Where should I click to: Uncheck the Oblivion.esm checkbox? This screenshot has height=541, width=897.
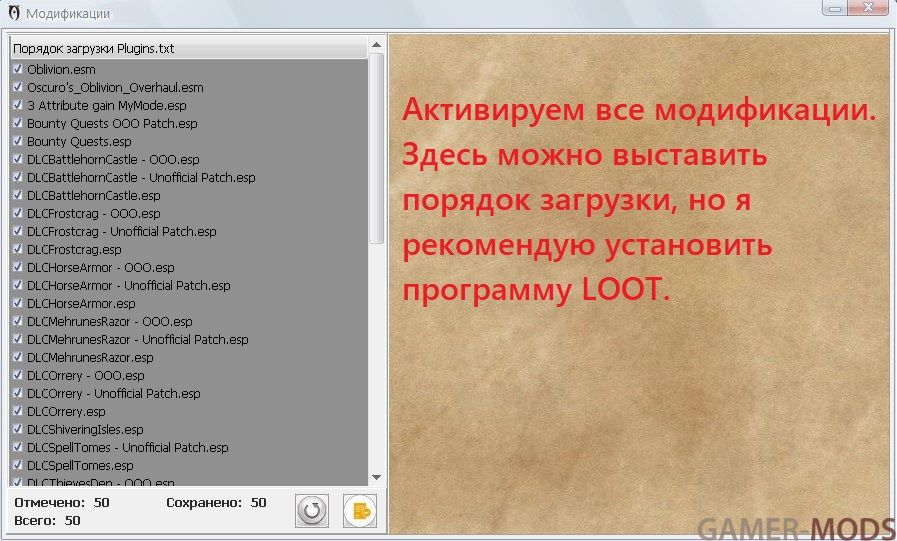(18, 69)
